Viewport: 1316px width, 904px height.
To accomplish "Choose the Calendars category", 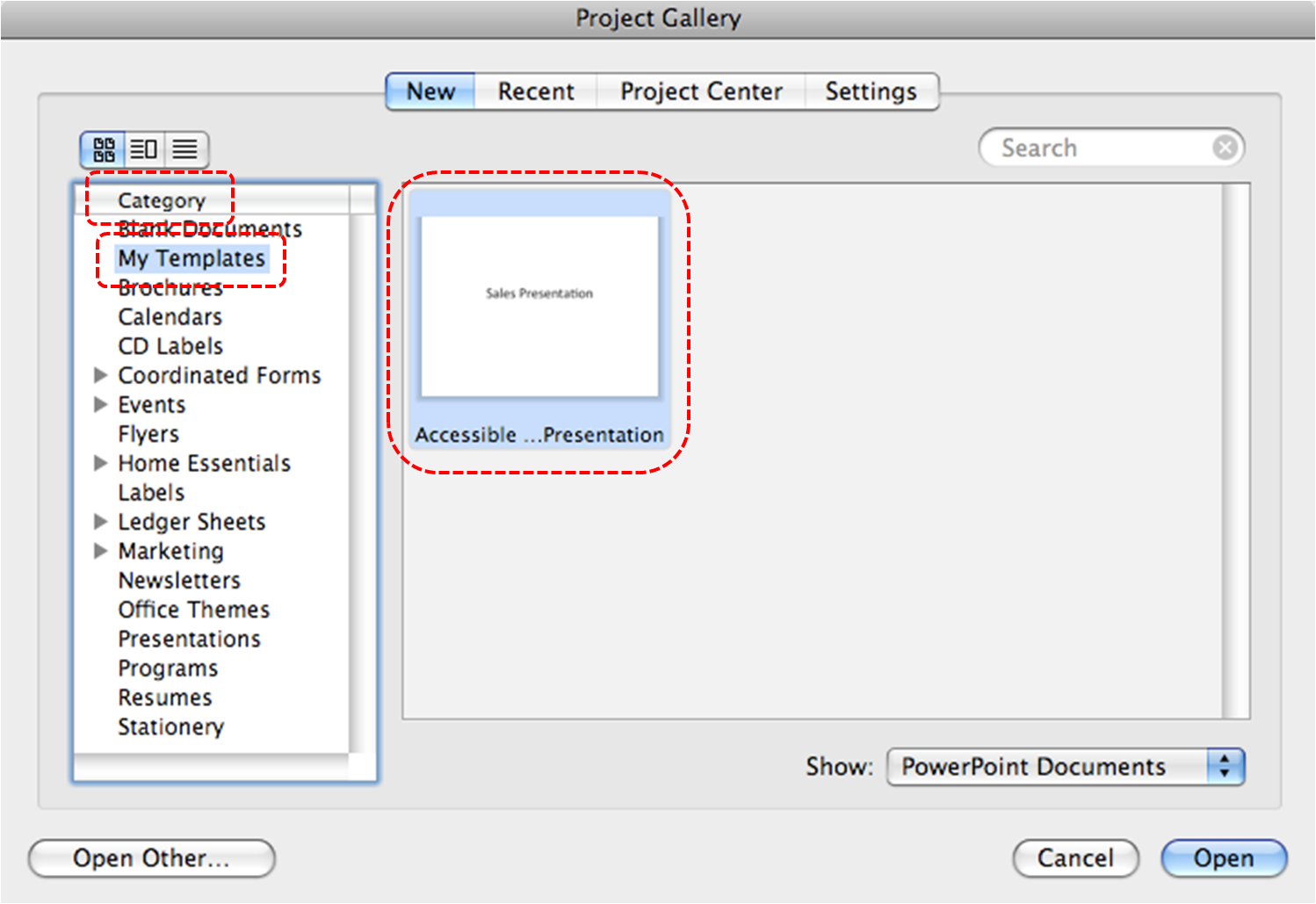I will coord(170,317).
